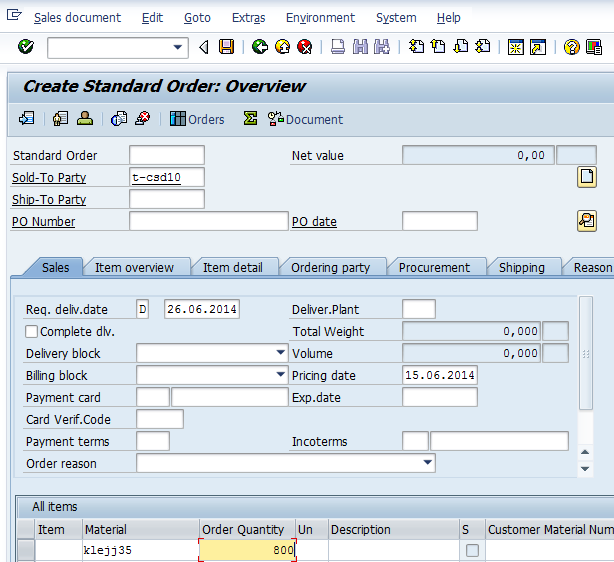The image size is (614, 562).
Task: Click the green Back arrow icon
Action: point(260,47)
